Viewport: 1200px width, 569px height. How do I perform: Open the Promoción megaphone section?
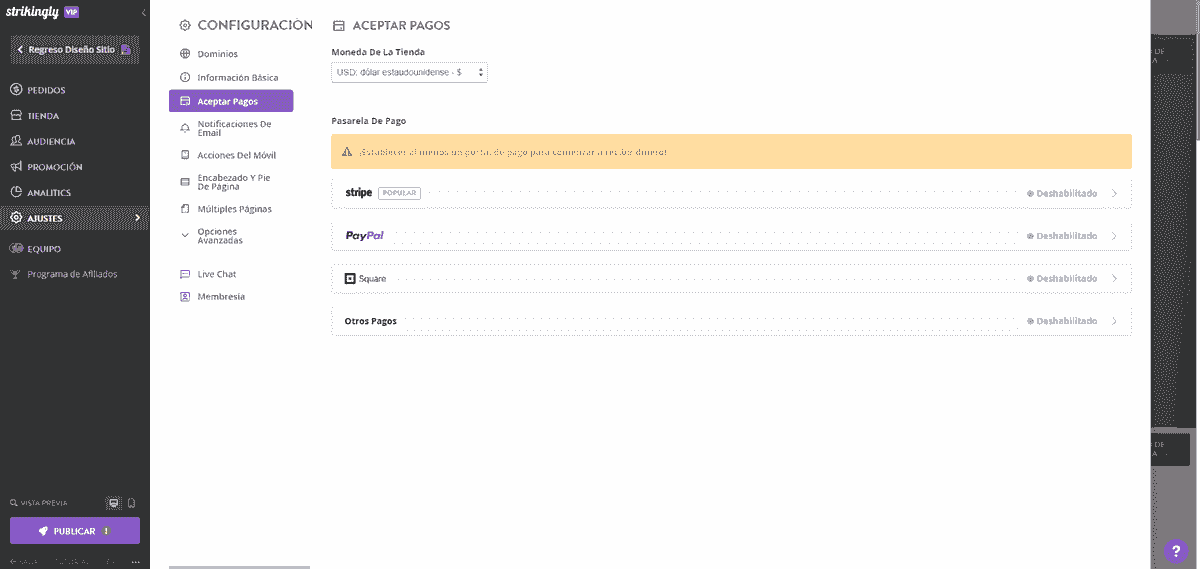54,167
